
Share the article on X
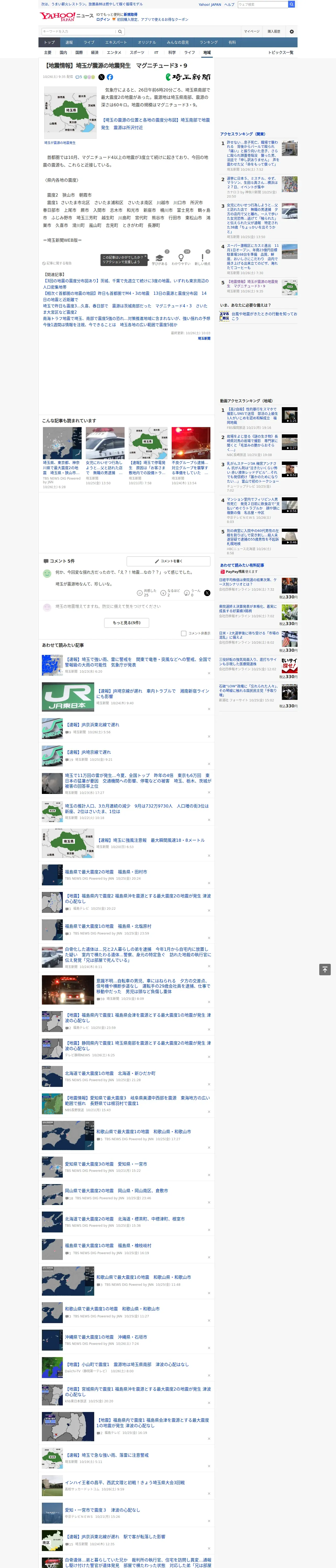coord(101,77)
